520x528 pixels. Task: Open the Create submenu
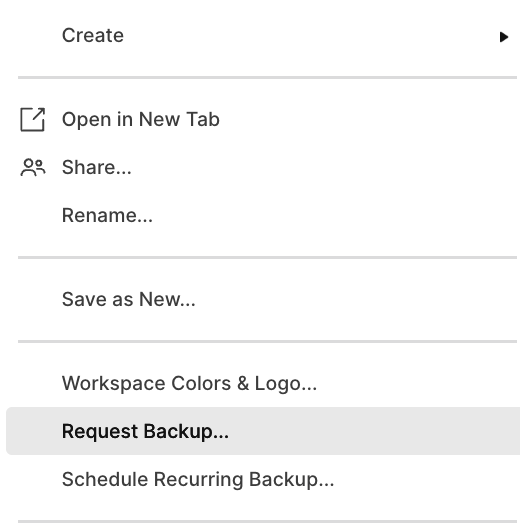(263, 35)
